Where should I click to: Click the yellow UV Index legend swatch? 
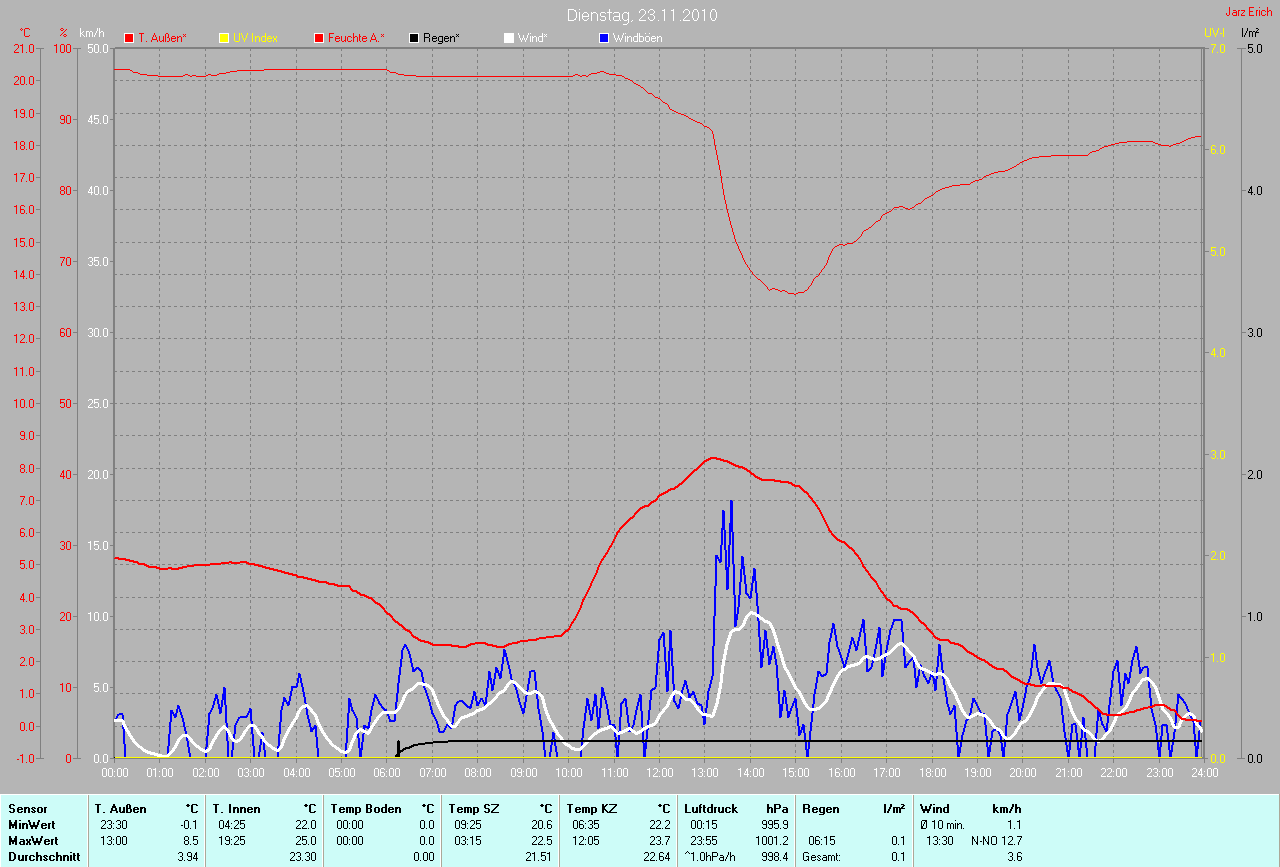pyautogui.click(x=224, y=38)
